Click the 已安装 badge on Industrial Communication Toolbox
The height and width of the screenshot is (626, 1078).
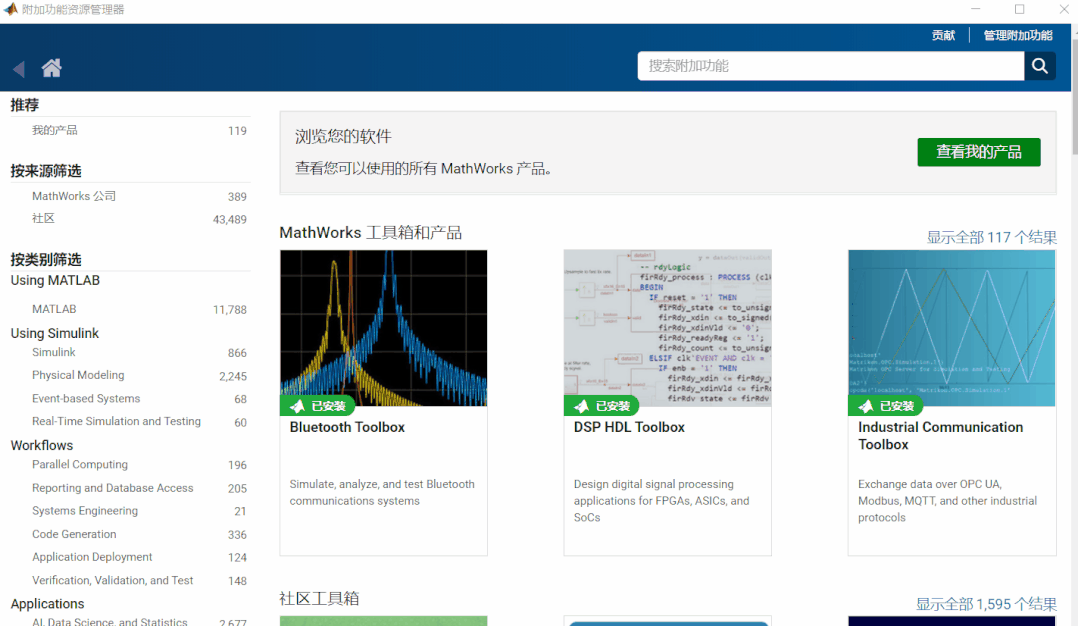886,406
